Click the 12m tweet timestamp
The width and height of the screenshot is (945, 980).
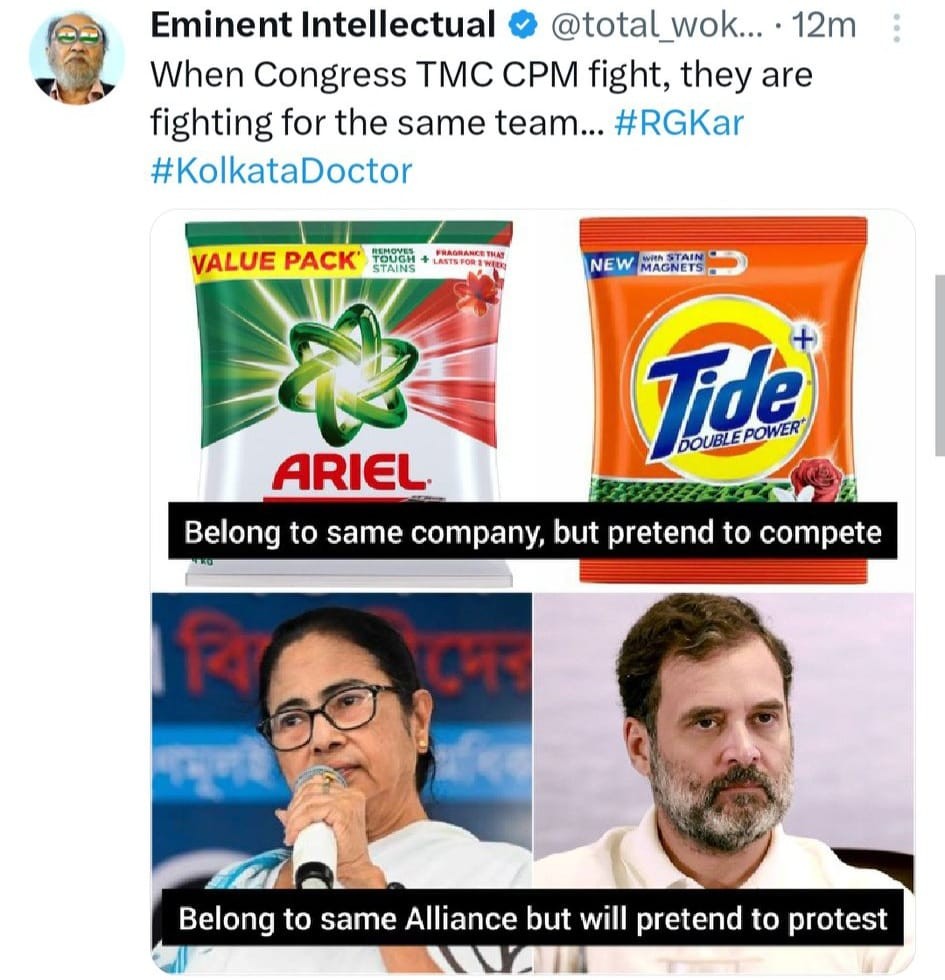[823, 25]
